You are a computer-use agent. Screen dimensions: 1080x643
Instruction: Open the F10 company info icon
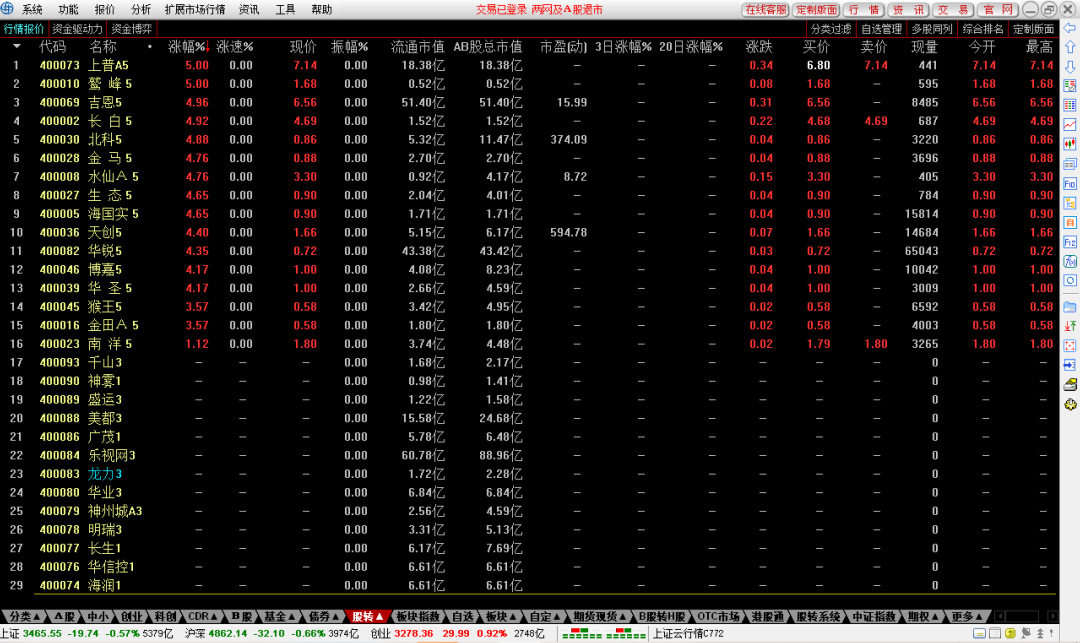[1069, 184]
